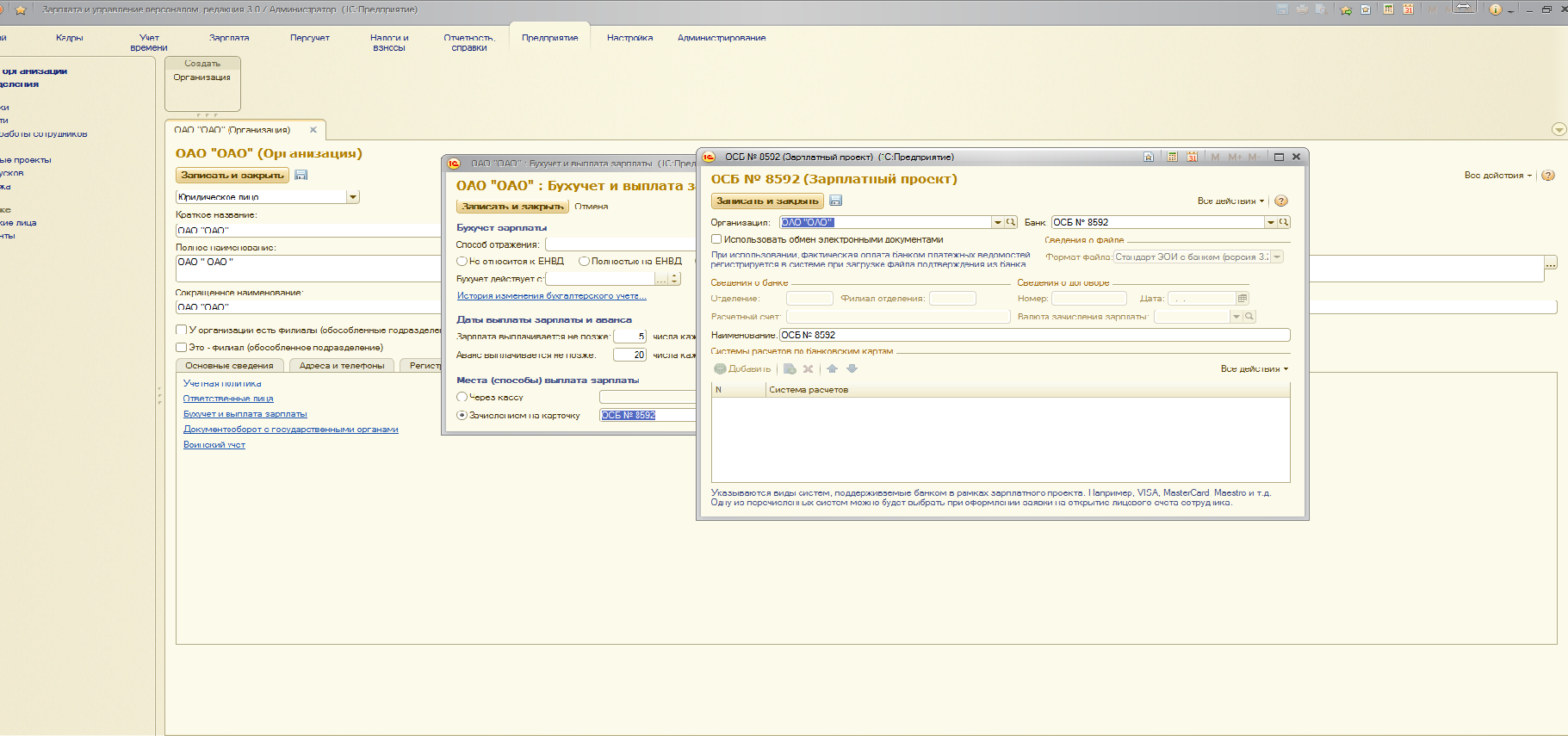Expand Организация dropdown in ОСБ window
The width and height of the screenshot is (1568, 736).
tap(998, 222)
